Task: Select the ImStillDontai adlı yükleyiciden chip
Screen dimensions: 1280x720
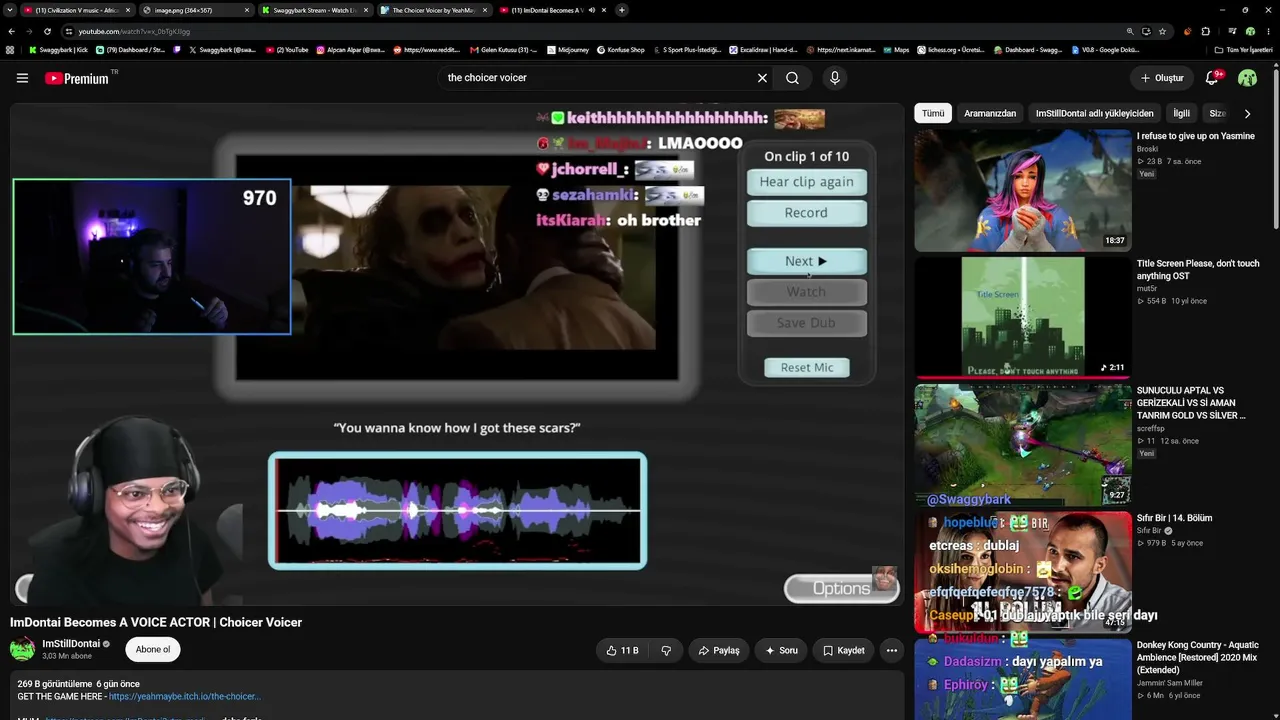Action: (1095, 113)
